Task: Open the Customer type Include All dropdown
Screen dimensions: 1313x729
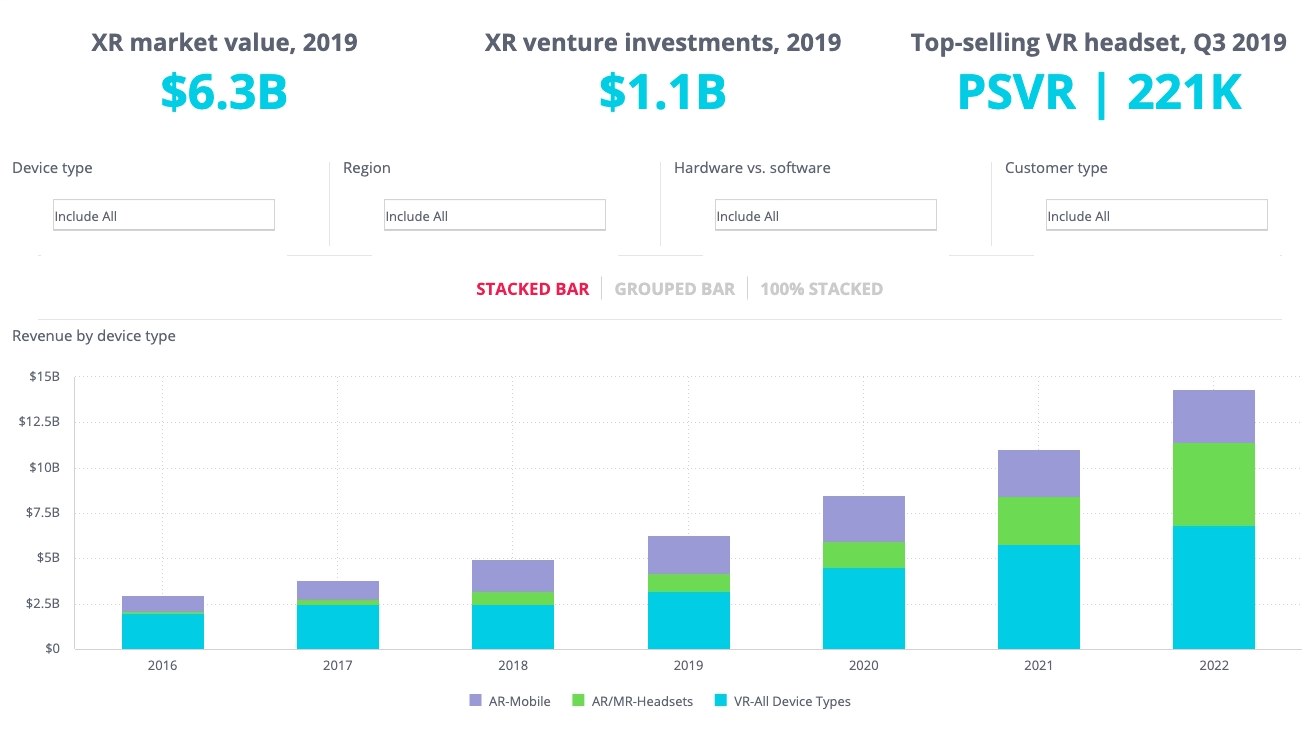Action: coord(1156,216)
